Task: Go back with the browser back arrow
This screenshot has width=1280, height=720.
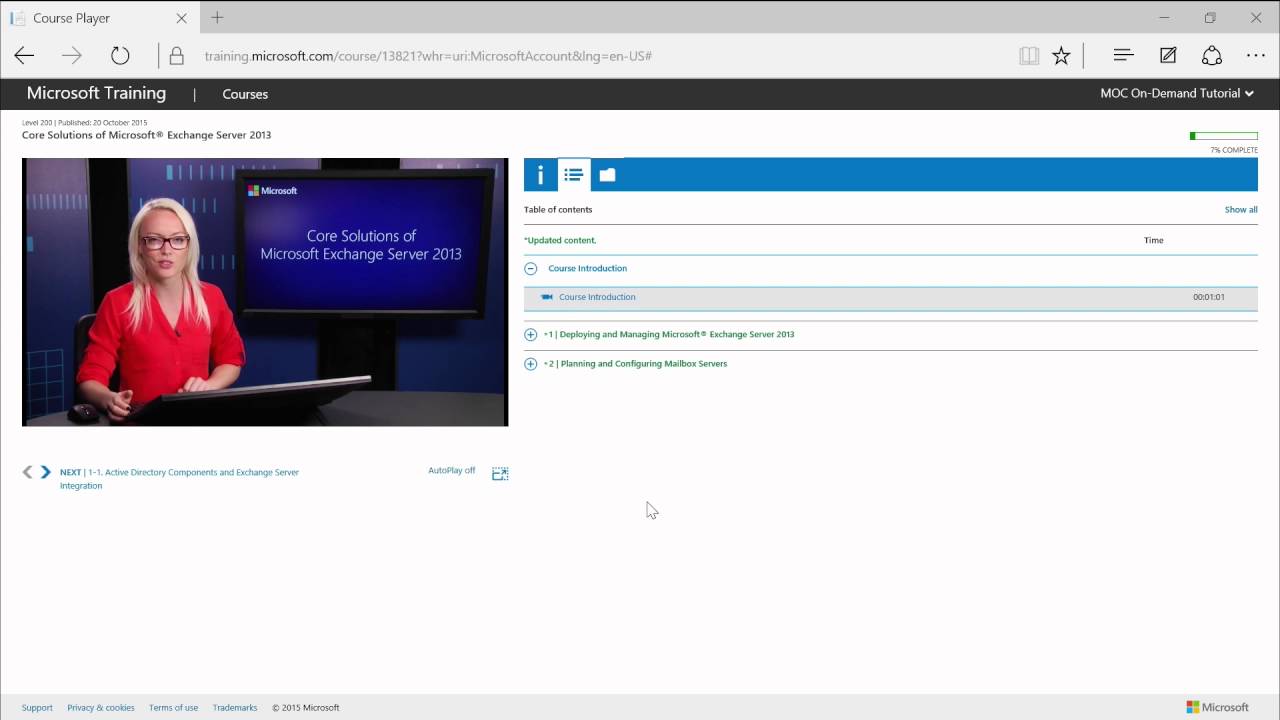Action: [x=24, y=56]
